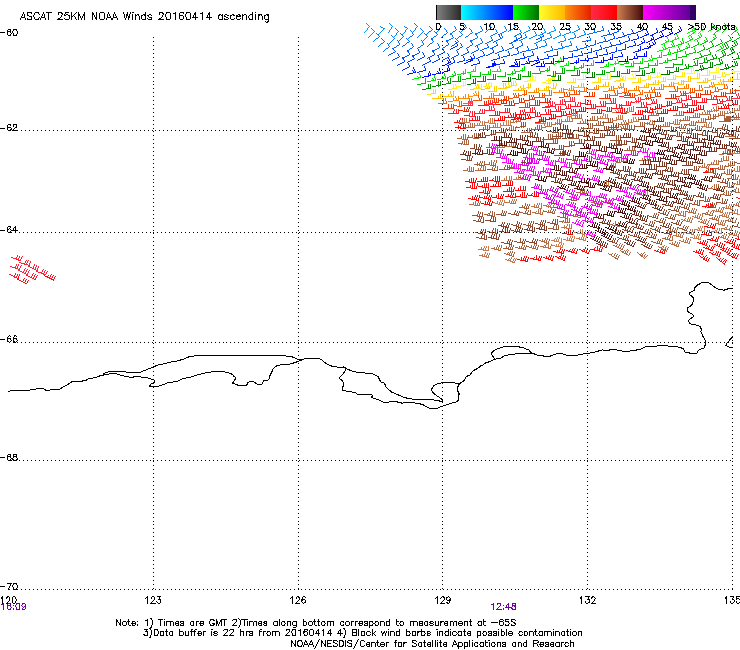Click the '-62' latitude label
The image size is (740, 650).
pyautogui.click(x=9, y=127)
